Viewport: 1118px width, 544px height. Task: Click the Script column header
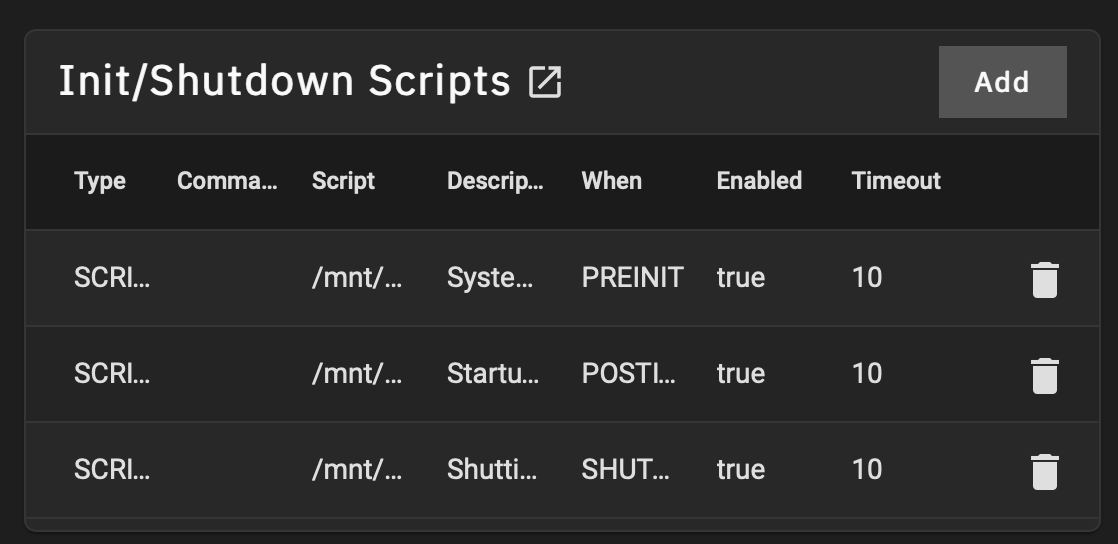pyautogui.click(x=343, y=181)
